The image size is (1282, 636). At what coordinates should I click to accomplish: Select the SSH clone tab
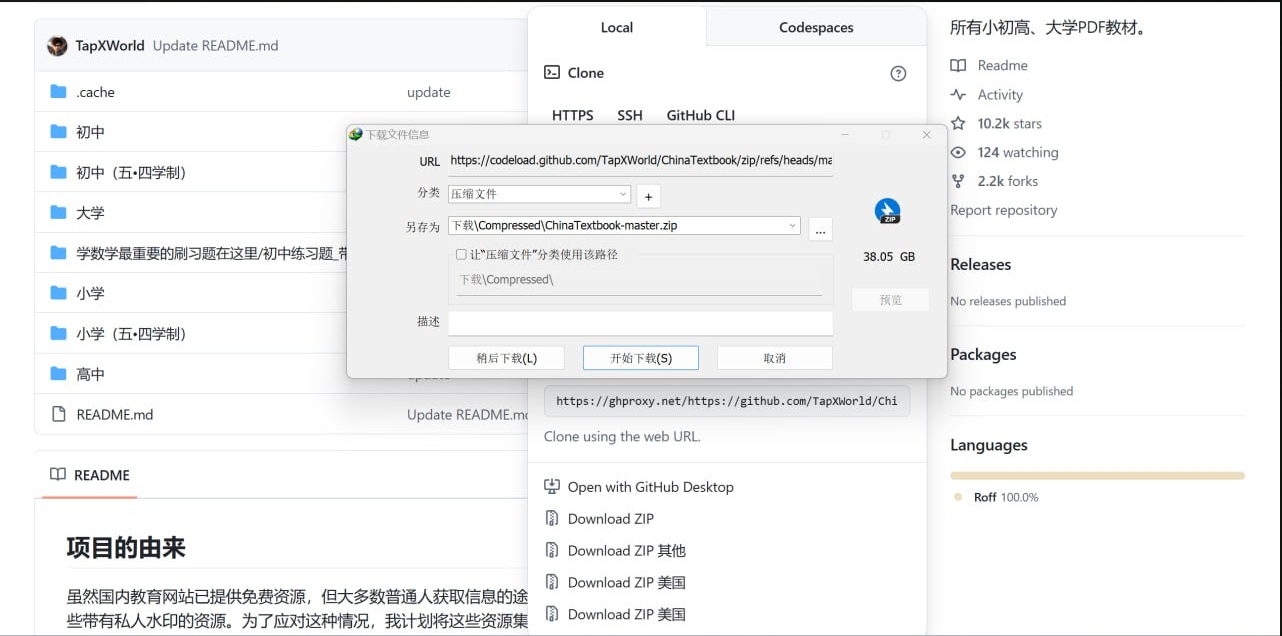point(629,115)
